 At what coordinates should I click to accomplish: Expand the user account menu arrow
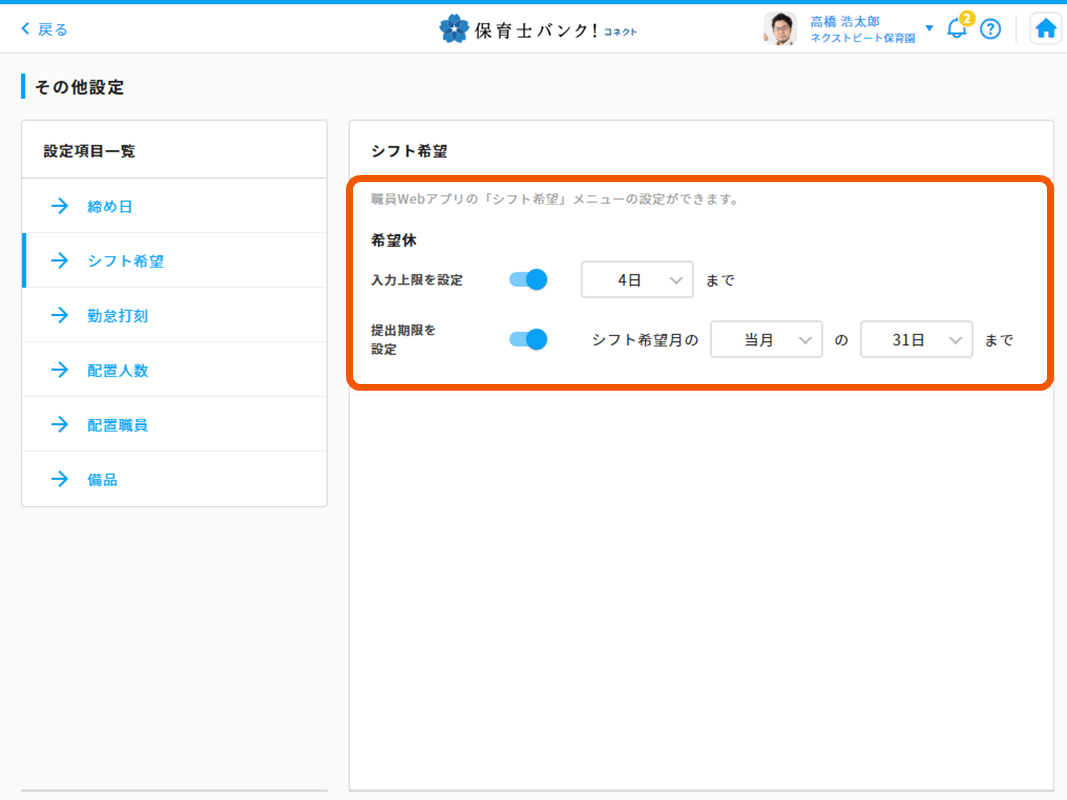click(929, 28)
